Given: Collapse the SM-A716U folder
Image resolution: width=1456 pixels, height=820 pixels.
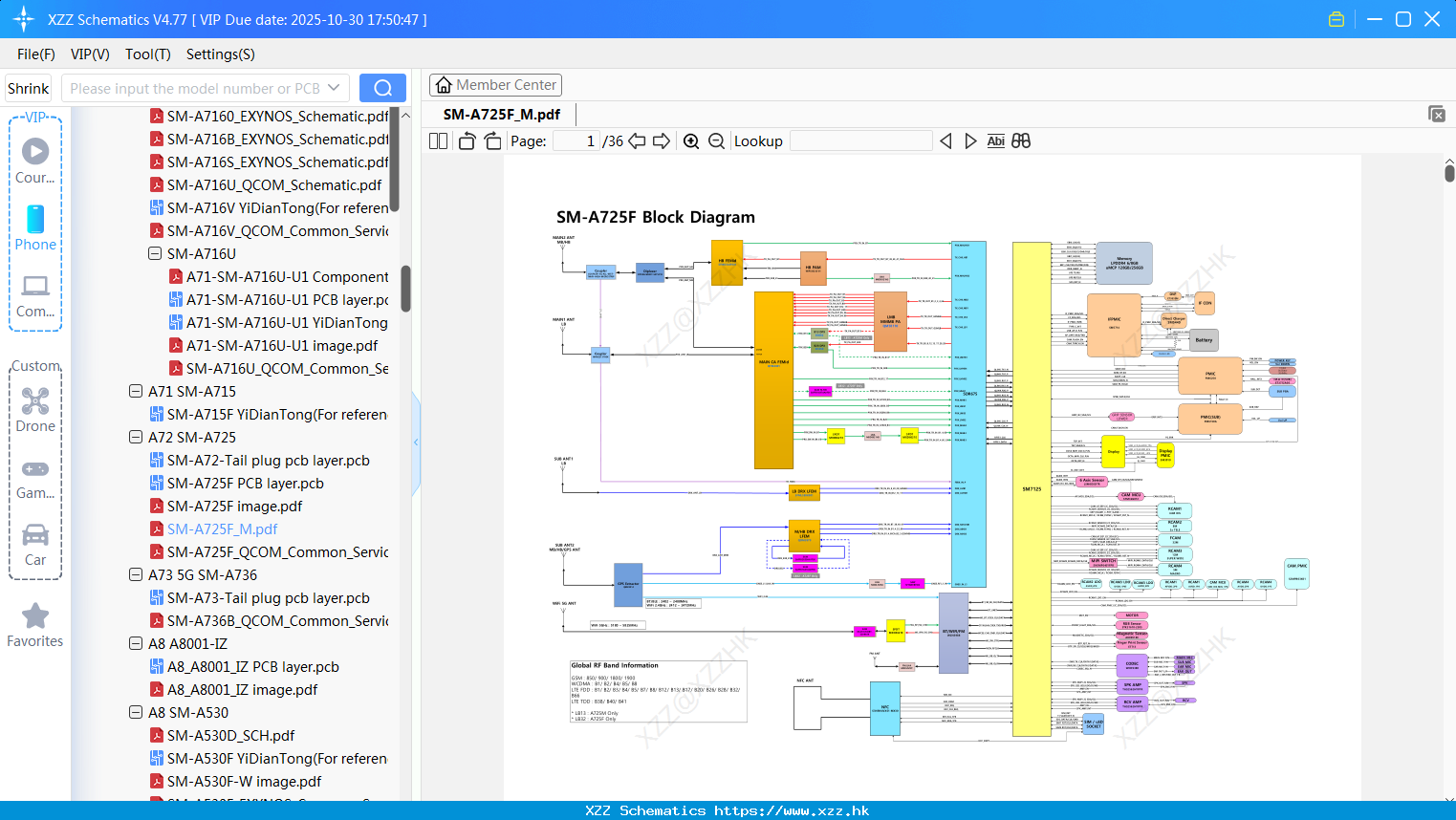Looking at the screenshot, I should click(x=155, y=253).
